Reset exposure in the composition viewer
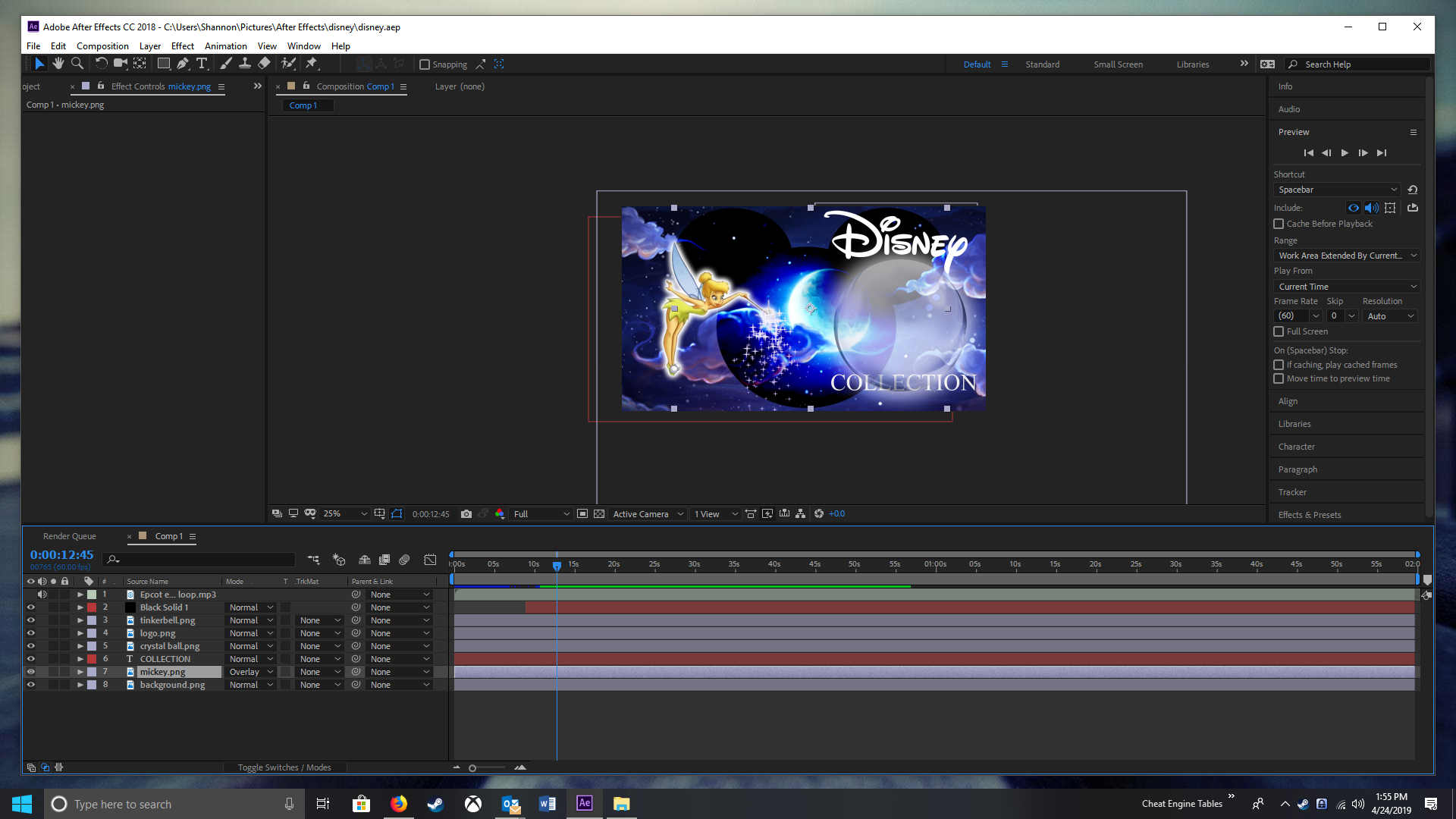Image resolution: width=1456 pixels, height=819 pixels. point(819,514)
